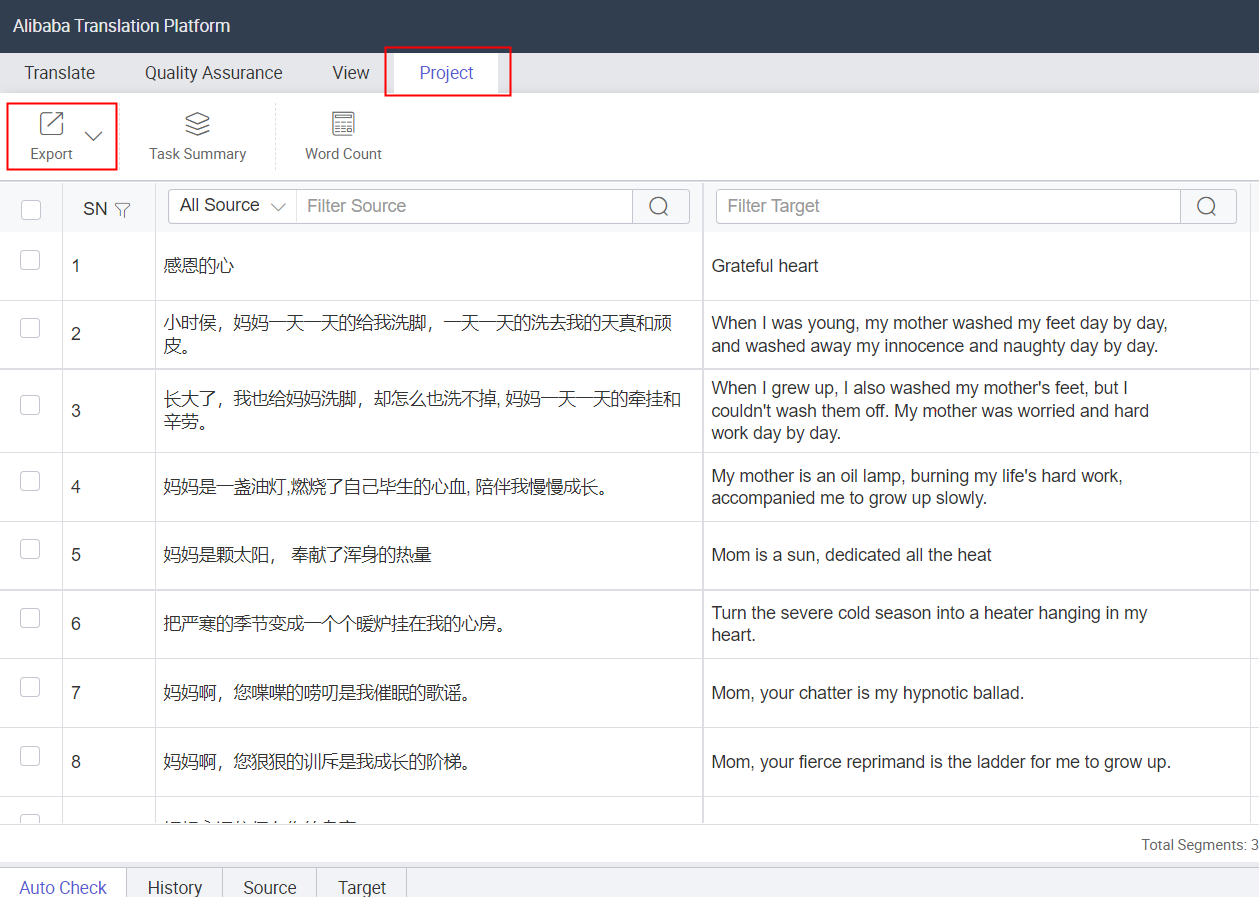Check the box for segment 3
Screen dimensions: 1259x897
click(30, 405)
